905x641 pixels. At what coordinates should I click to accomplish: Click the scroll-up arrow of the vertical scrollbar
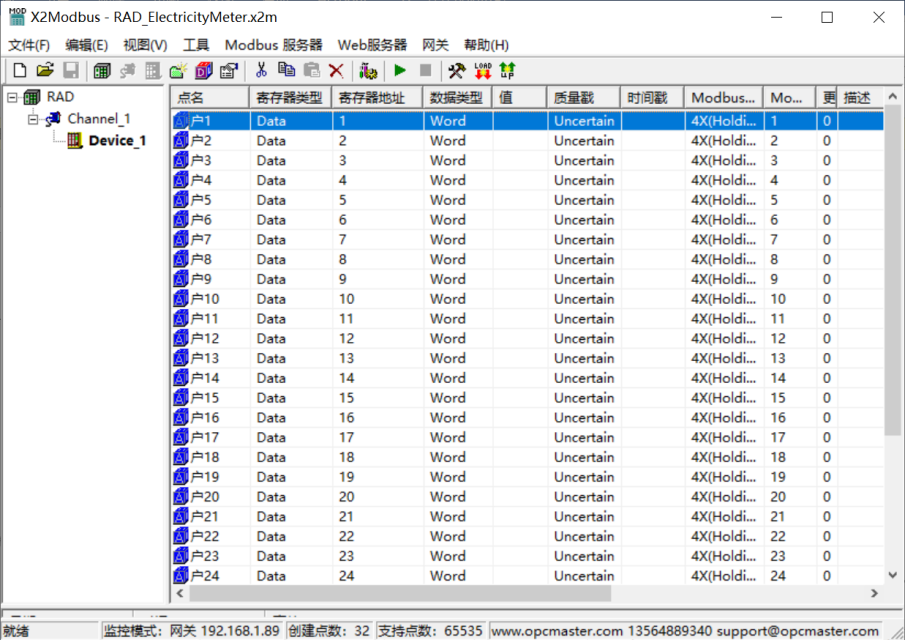point(893,96)
